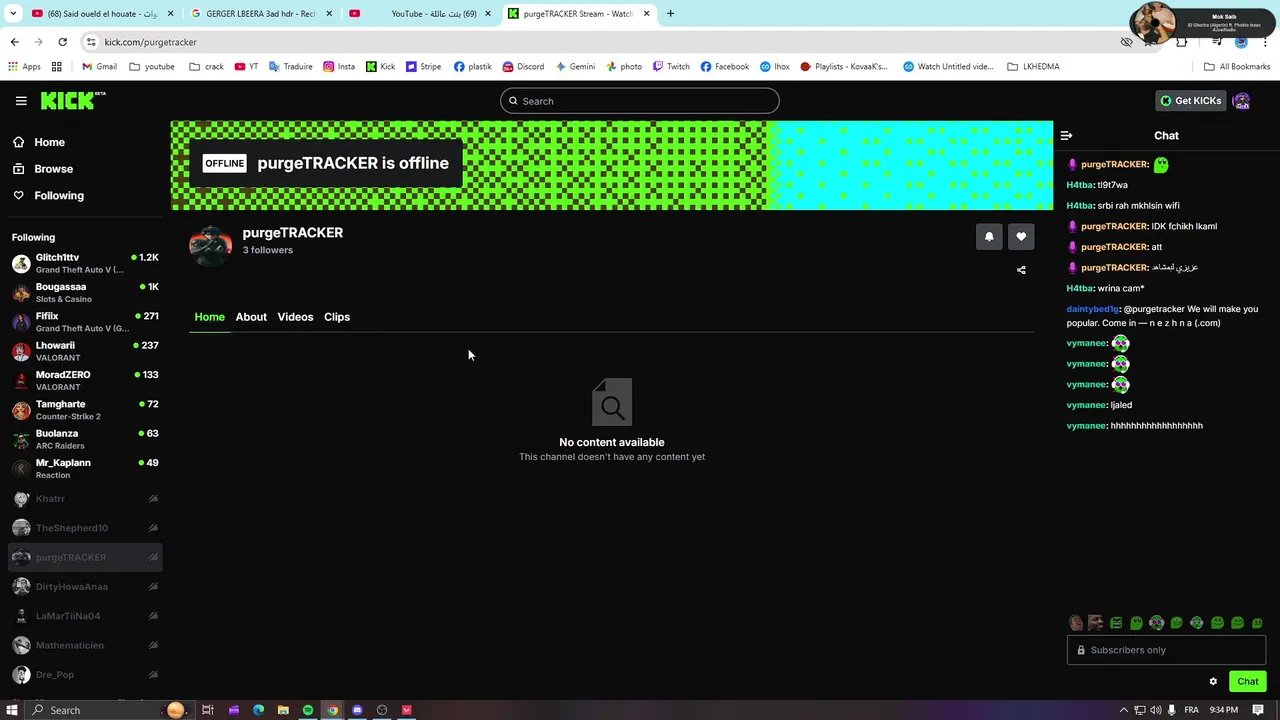
Task: Open the Discord taskbar app
Action: [357, 710]
